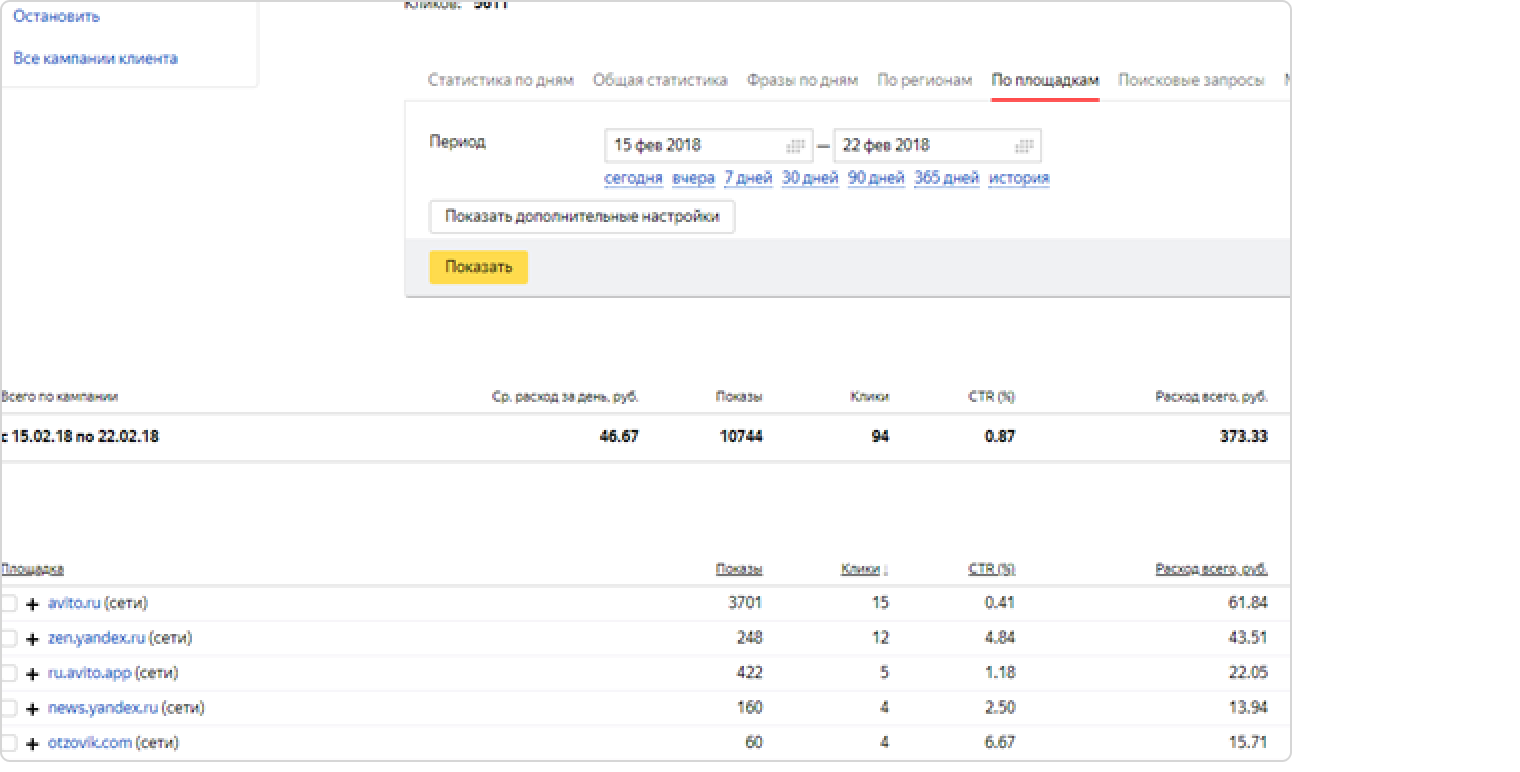The width and height of the screenshot is (1520, 772).
Task: Switch to Статистика по дням tab
Action: click(x=501, y=80)
